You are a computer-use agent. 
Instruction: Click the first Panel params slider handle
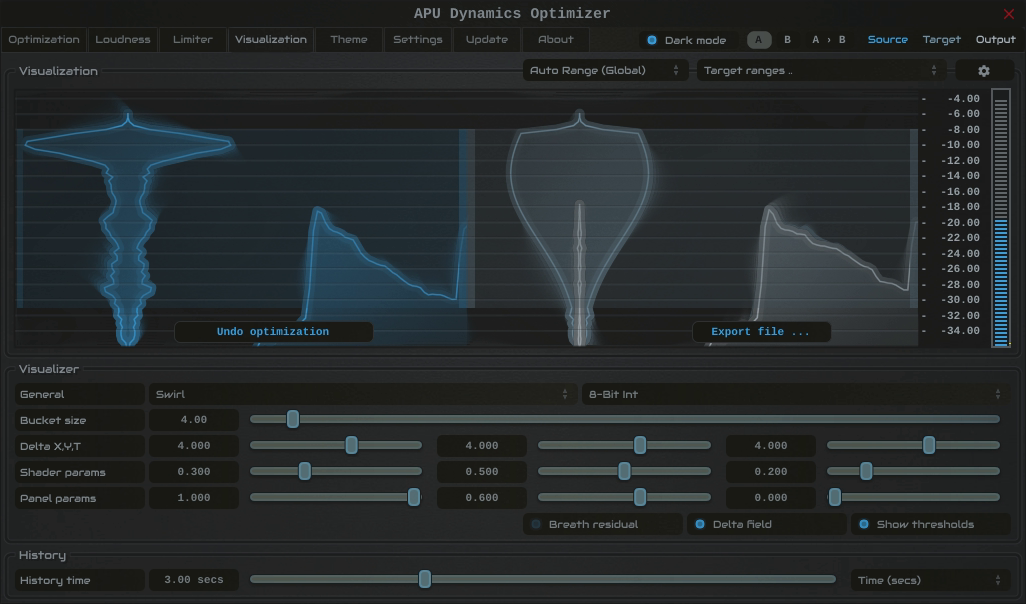414,498
